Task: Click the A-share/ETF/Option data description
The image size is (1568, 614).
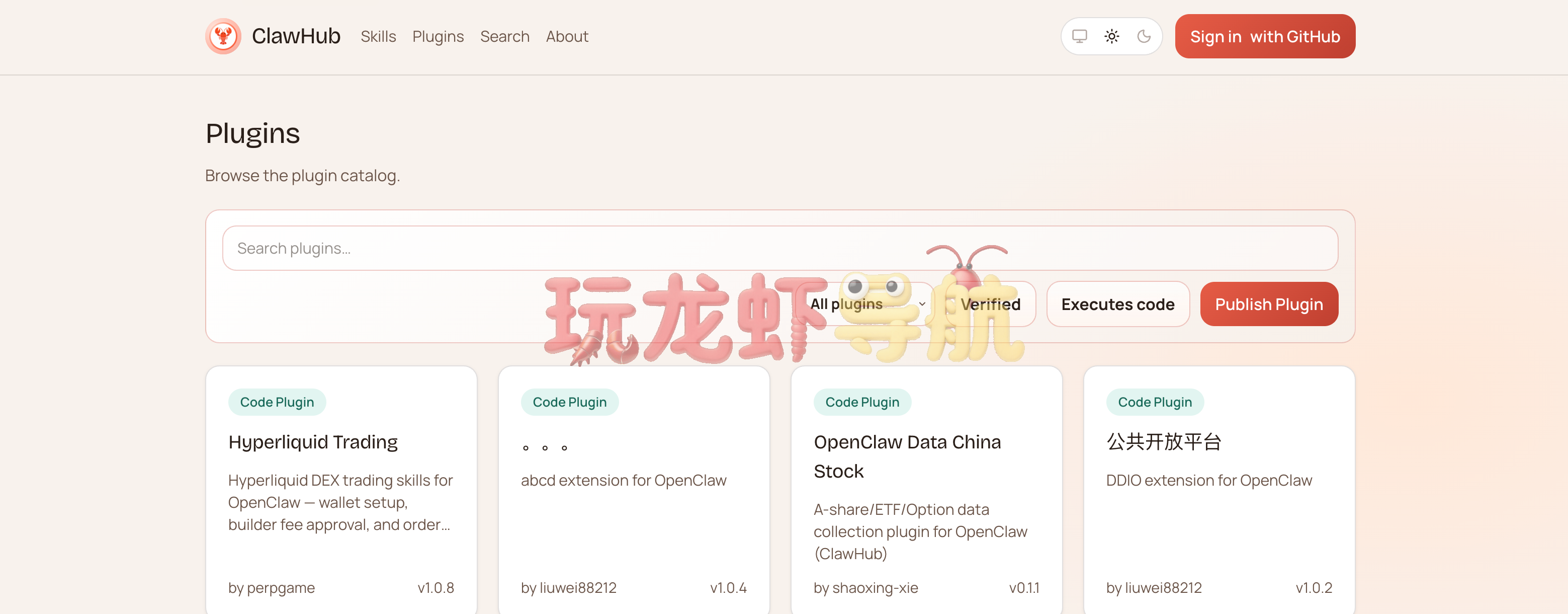Action: [x=920, y=532]
